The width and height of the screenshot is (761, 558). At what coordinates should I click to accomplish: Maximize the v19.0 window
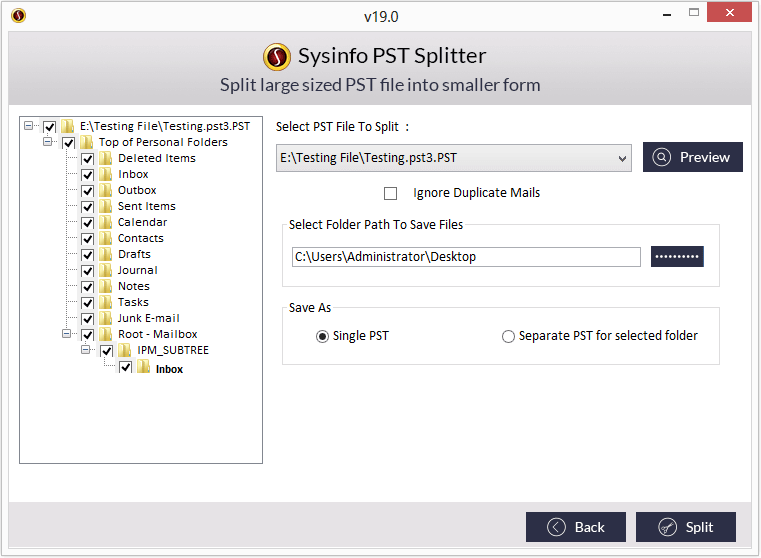click(x=694, y=13)
